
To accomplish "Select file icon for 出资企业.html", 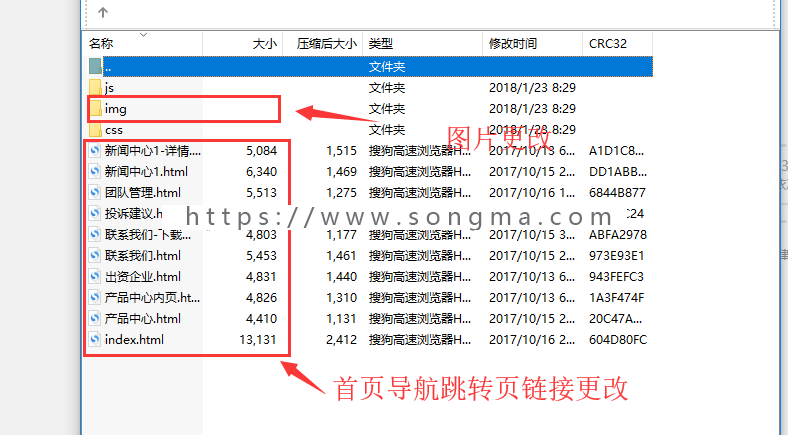I will coord(95,277).
